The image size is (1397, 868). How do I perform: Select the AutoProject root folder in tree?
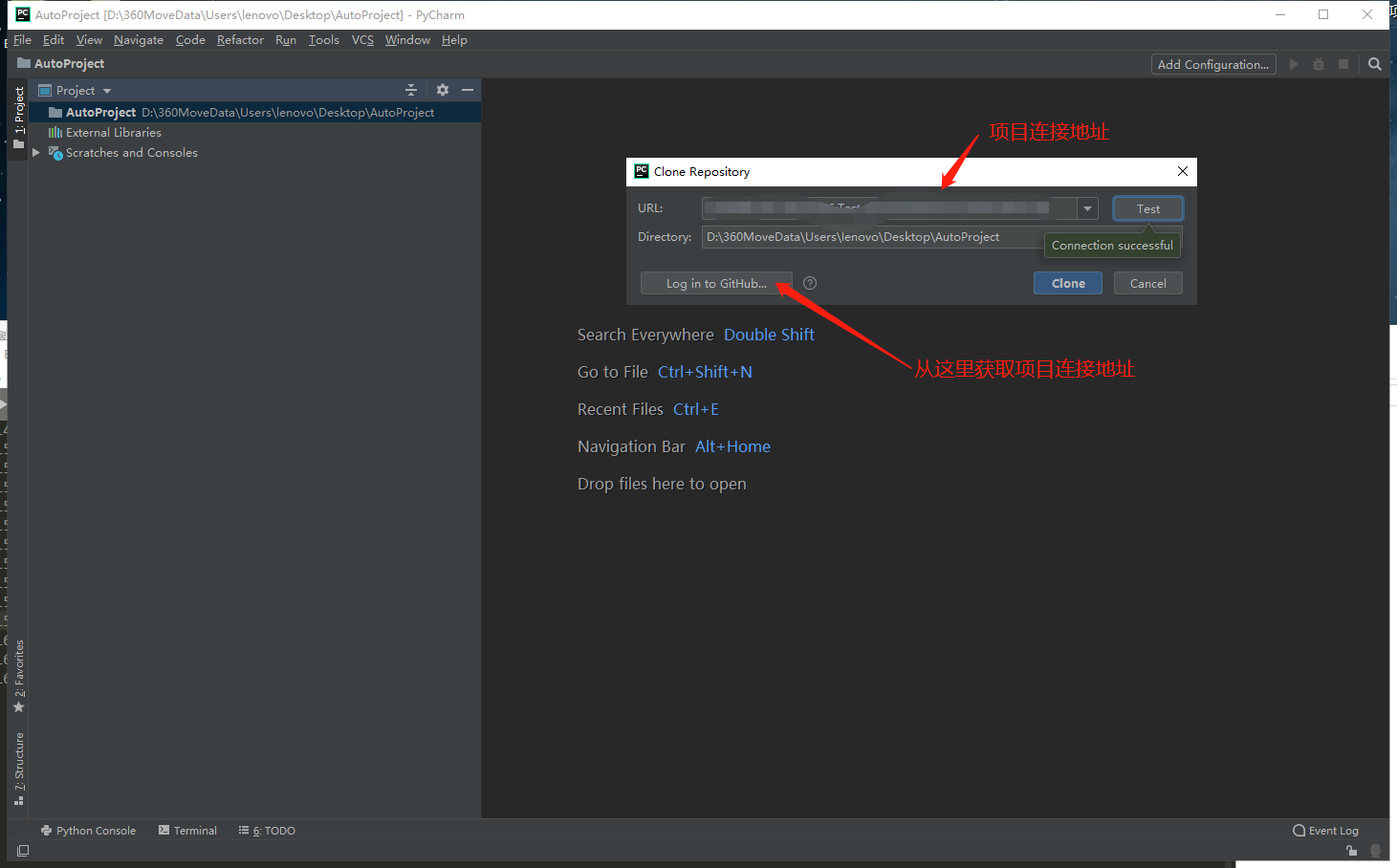click(253, 113)
